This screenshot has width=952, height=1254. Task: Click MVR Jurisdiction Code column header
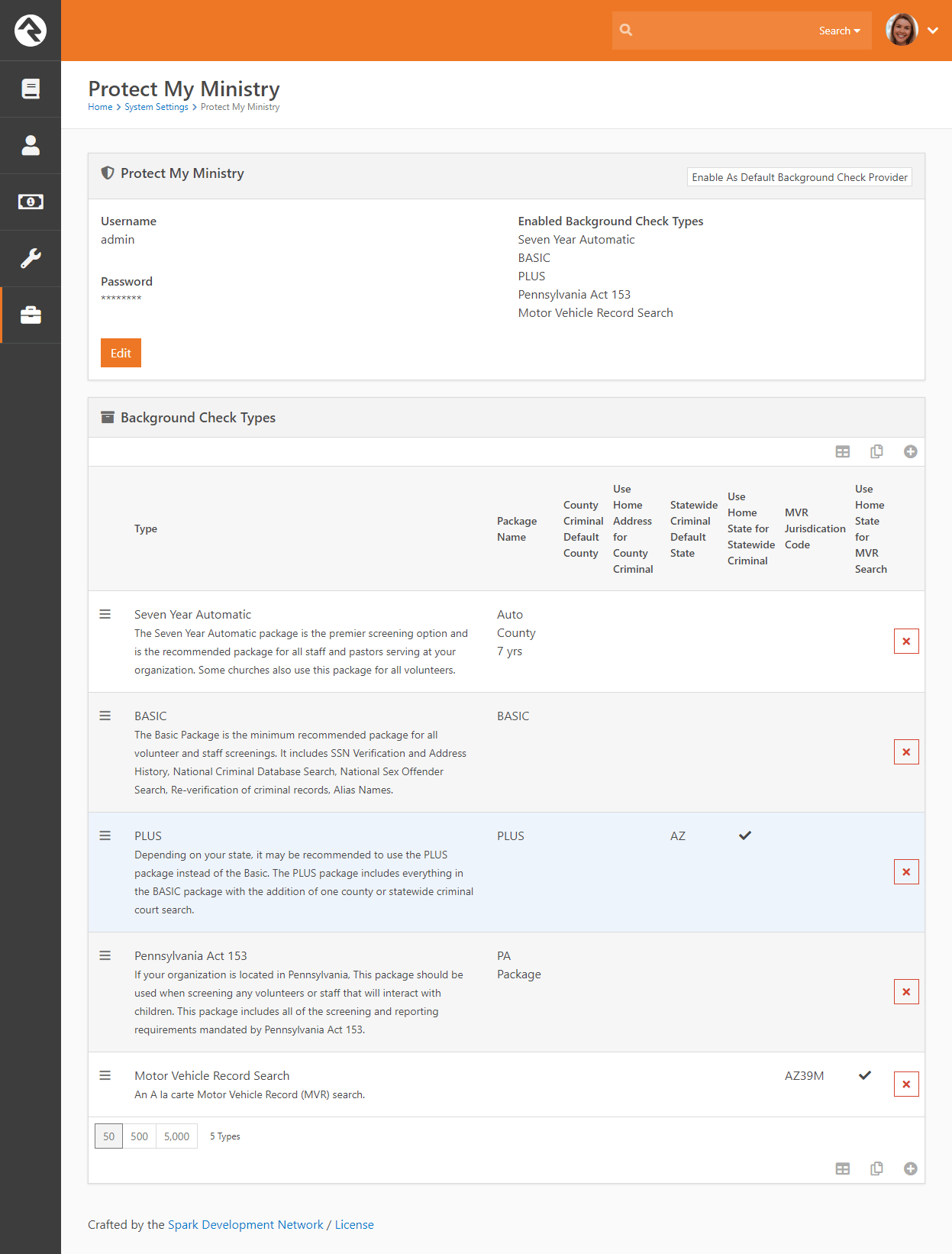815,528
